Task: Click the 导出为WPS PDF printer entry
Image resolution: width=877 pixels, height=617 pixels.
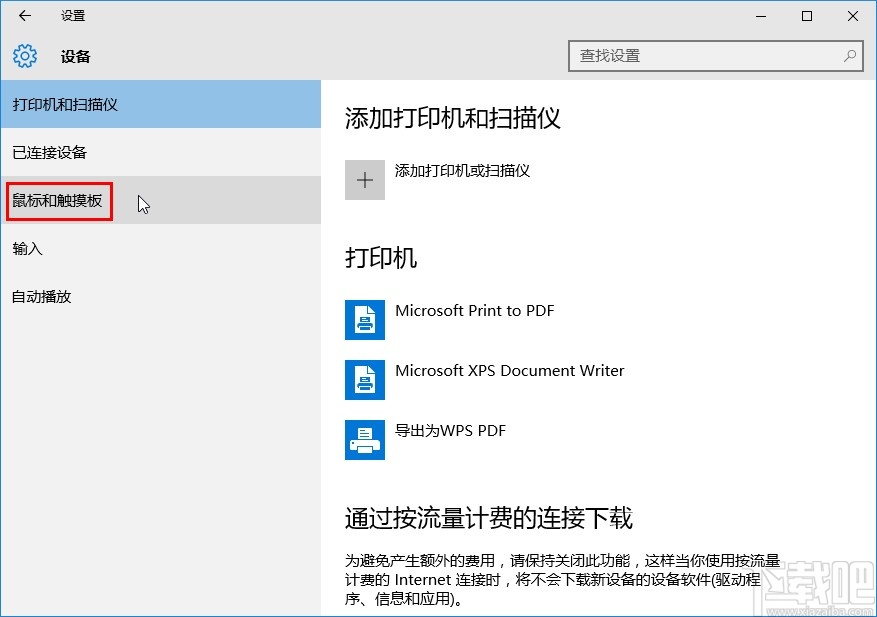Action: tap(452, 430)
